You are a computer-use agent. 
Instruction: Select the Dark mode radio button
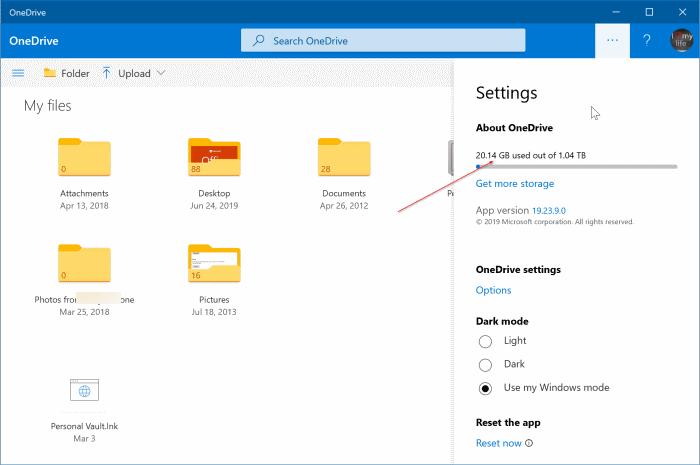(x=485, y=365)
